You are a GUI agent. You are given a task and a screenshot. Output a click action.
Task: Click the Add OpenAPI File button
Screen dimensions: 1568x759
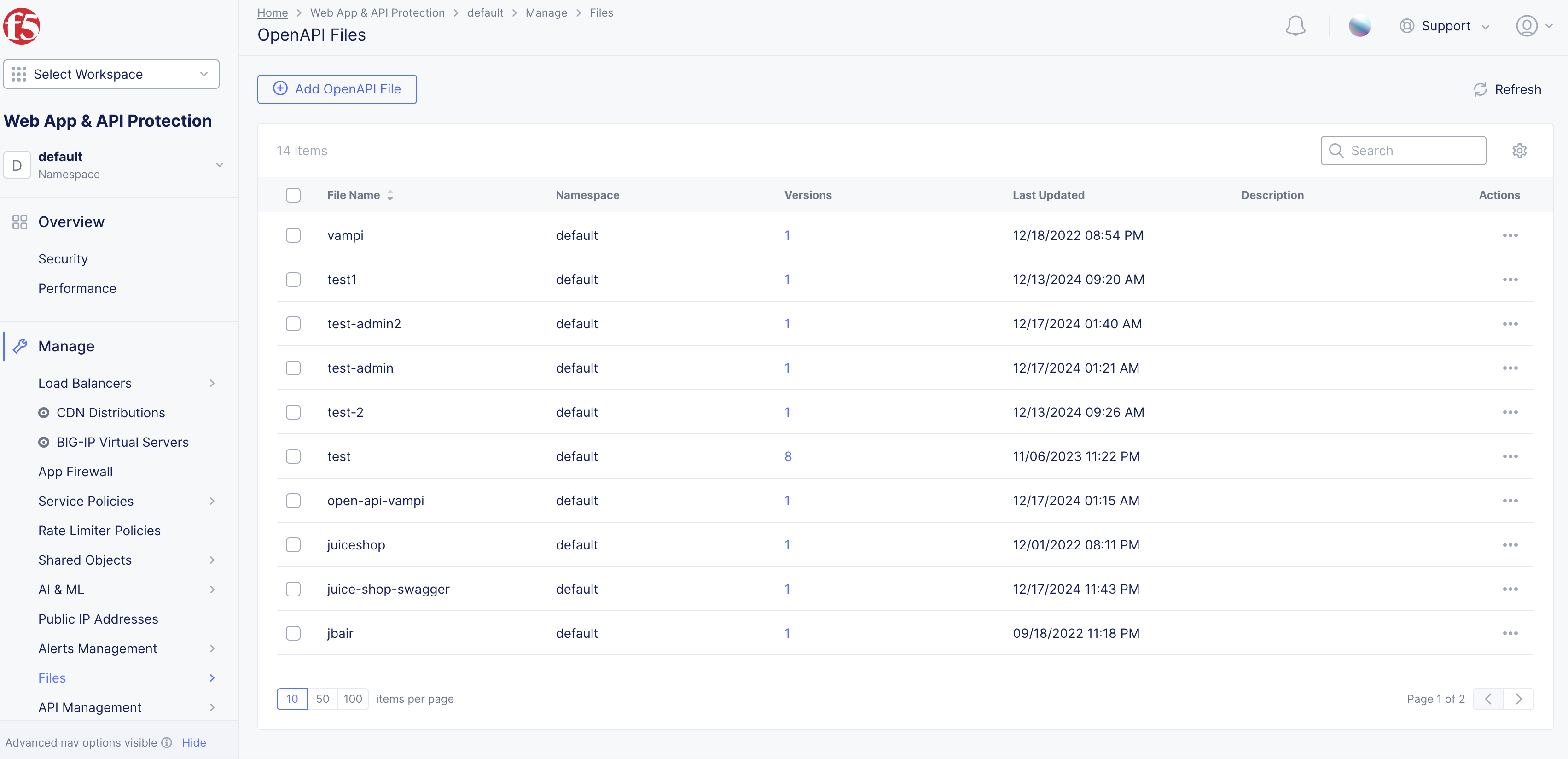(x=337, y=89)
